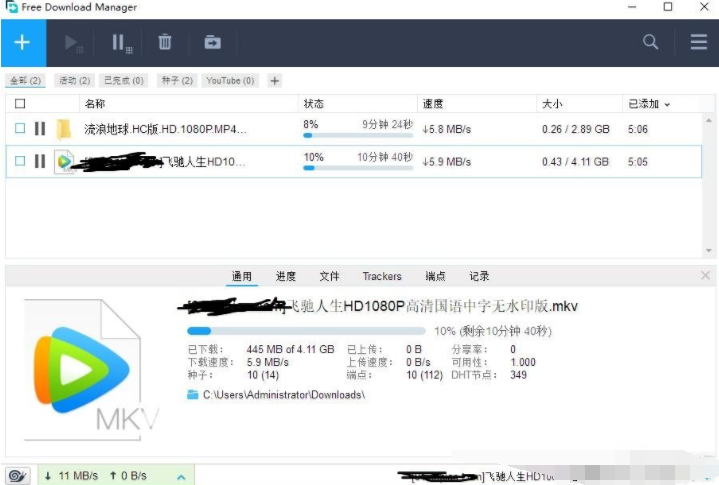Sort by 已添加 column dropdown arrow
Image resolution: width=719 pixels, height=485 pixels.
[x=667, y=105]
